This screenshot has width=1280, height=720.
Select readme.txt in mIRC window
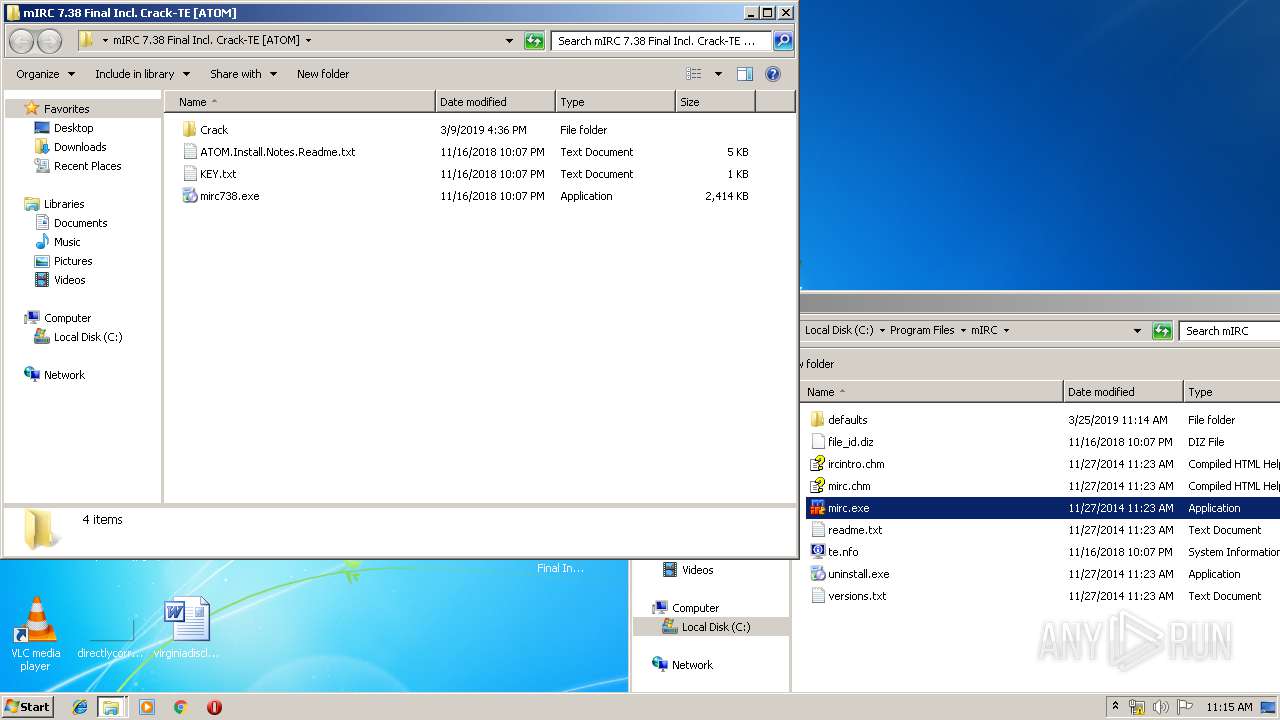(x=855, y=530)
